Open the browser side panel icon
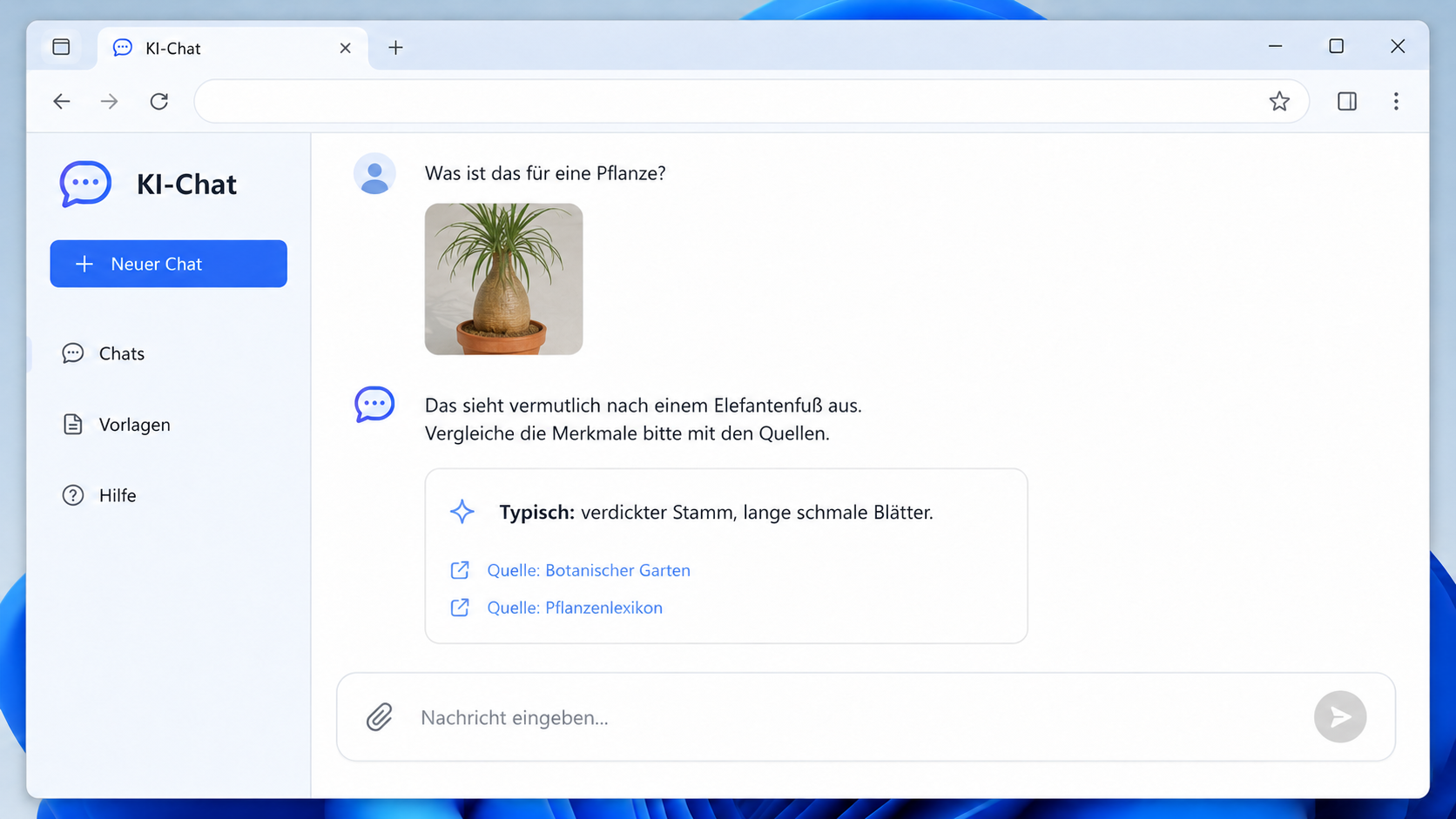This screenshot has height=819, width=1456. coord(1346,101)
